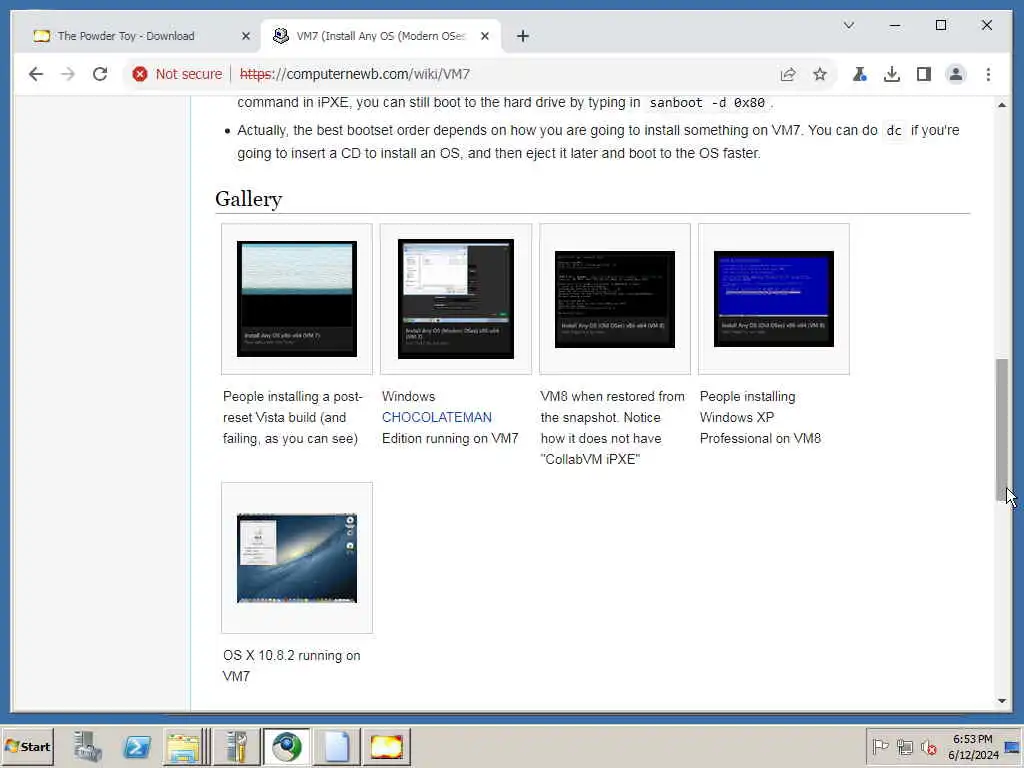Bookmark this page with the star
Screen dimensions: 1024x768
coord(820,74)
